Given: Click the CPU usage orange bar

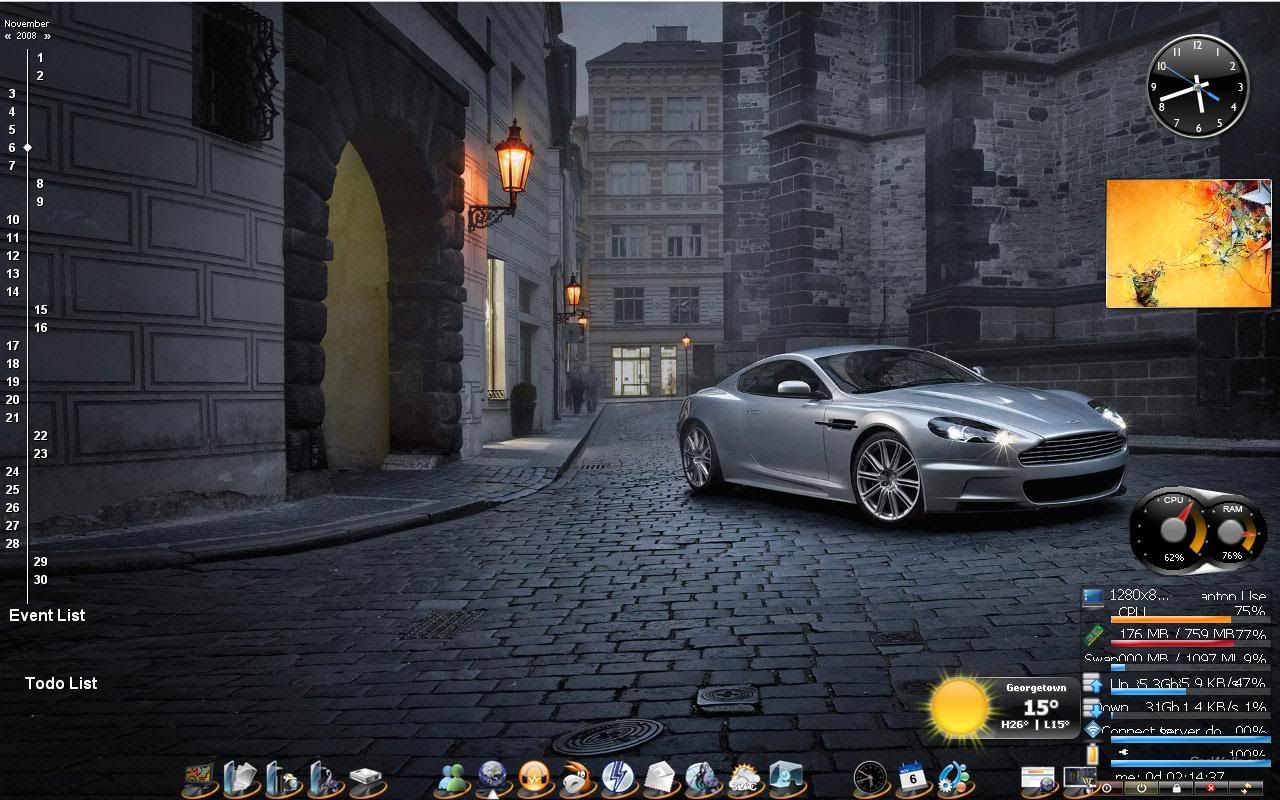Looking at the screenshot, I should tap(1170, 620).
